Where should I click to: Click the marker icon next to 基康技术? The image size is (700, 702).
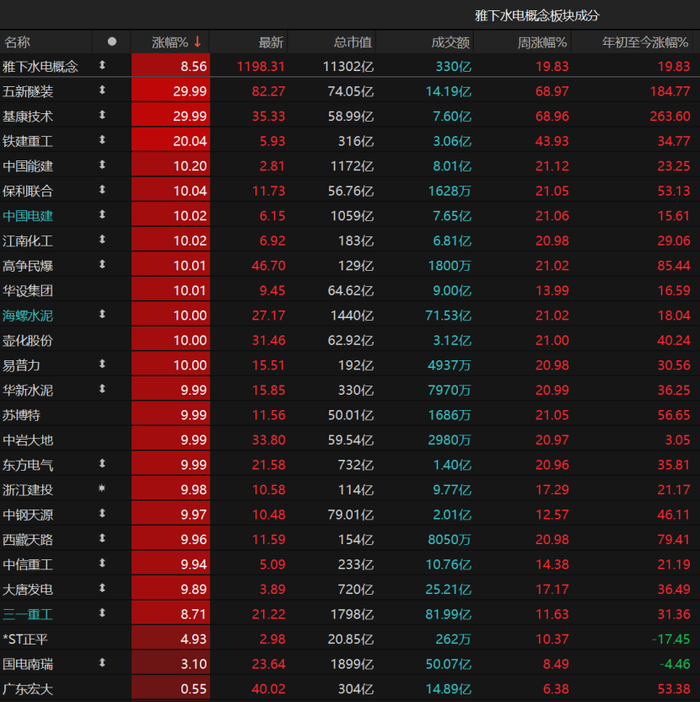click(102, 115)
